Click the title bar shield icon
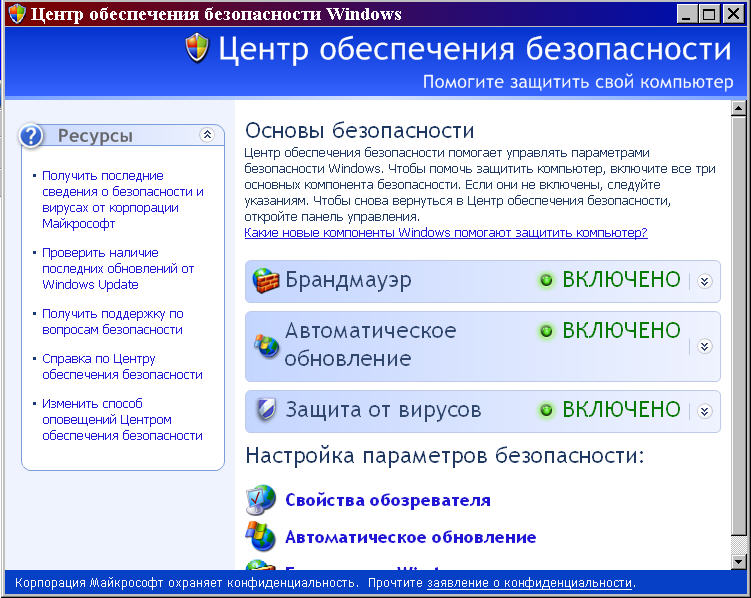Screen dimensions: 751x598 click(x=17, y=13)
